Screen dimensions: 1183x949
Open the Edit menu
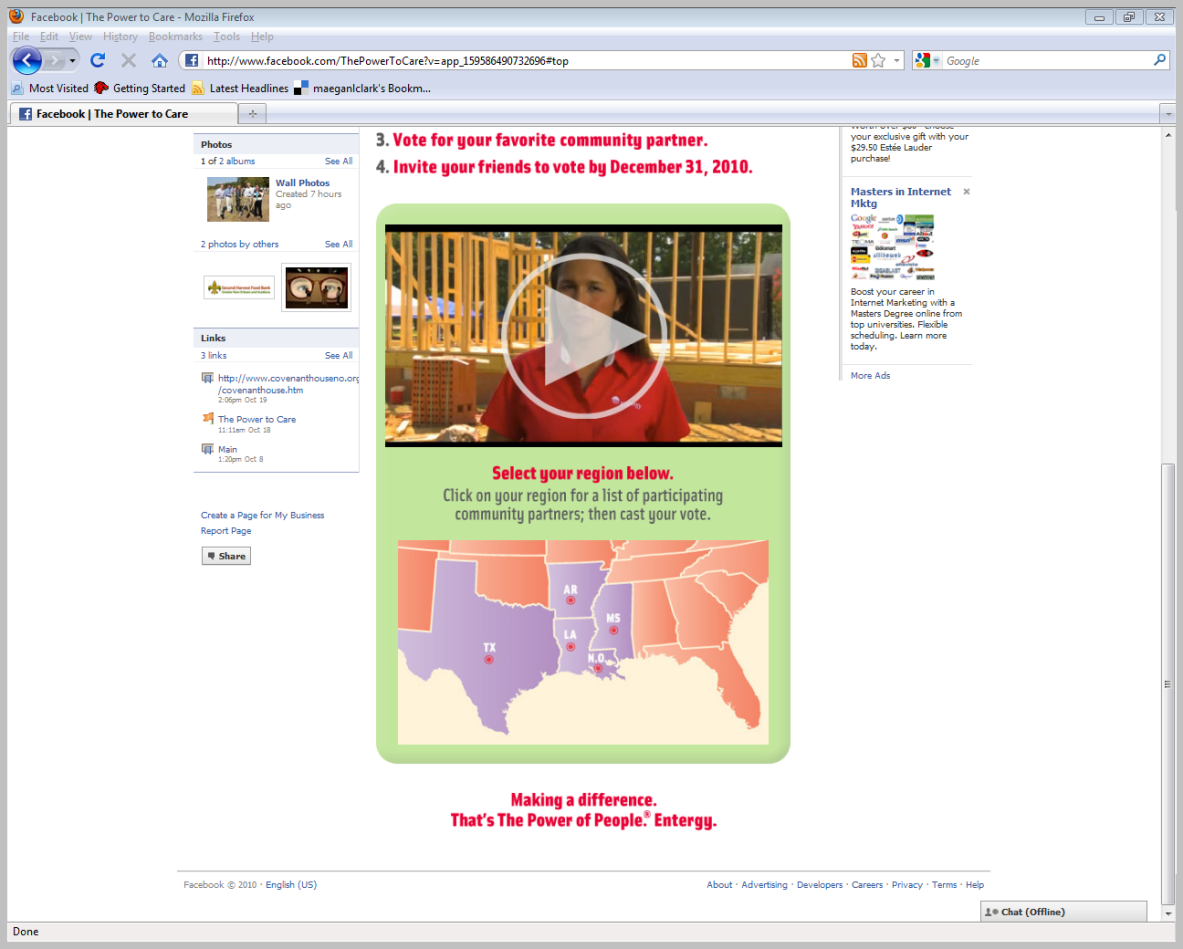click(x=49, y=36)
